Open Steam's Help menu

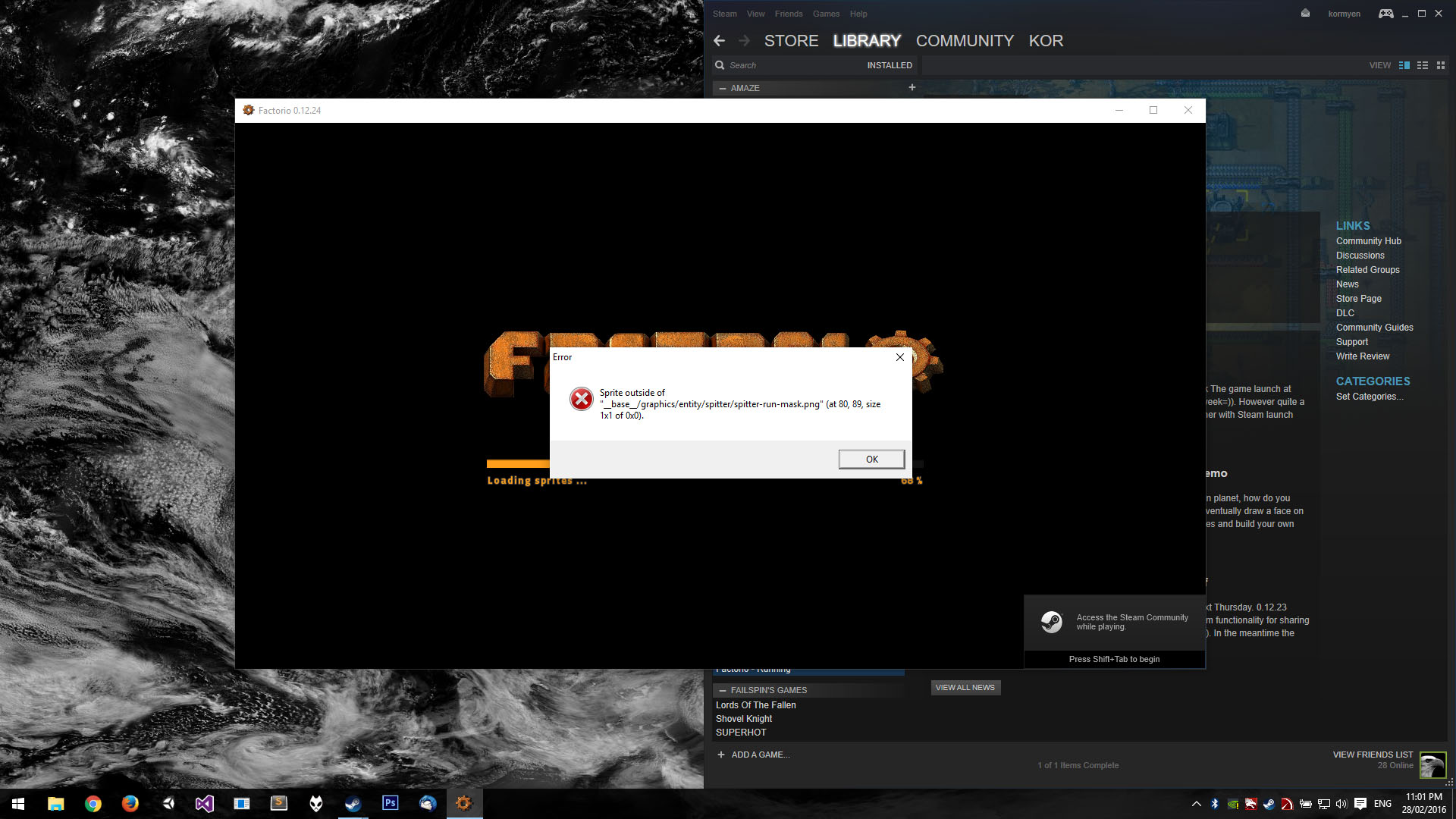pos(858,14)
